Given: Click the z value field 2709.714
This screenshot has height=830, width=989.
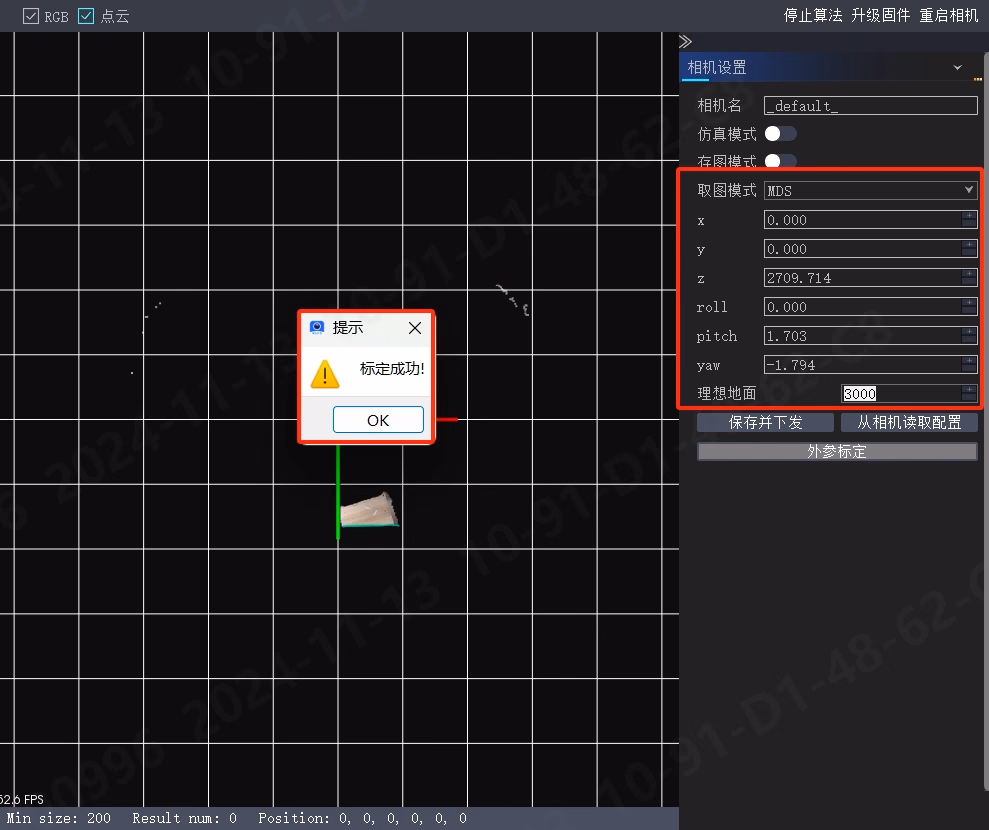Looking at the screenshot, I should tap(862, 278).
